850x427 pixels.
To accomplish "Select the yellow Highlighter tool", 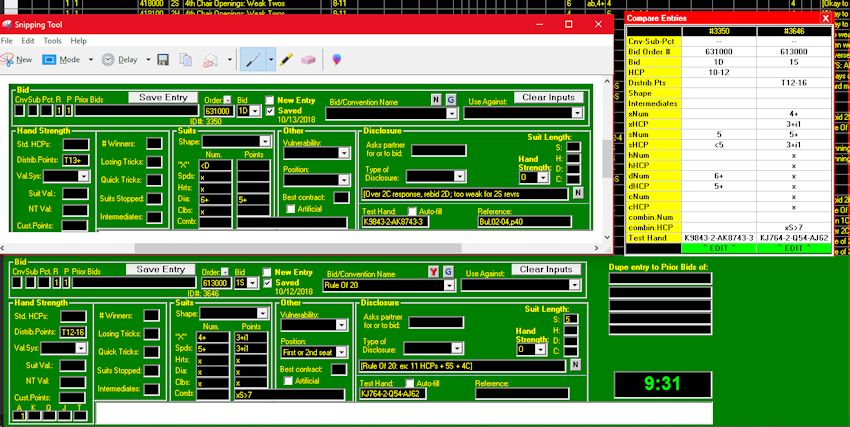I will pyautogui.click(x=286, y=60).
